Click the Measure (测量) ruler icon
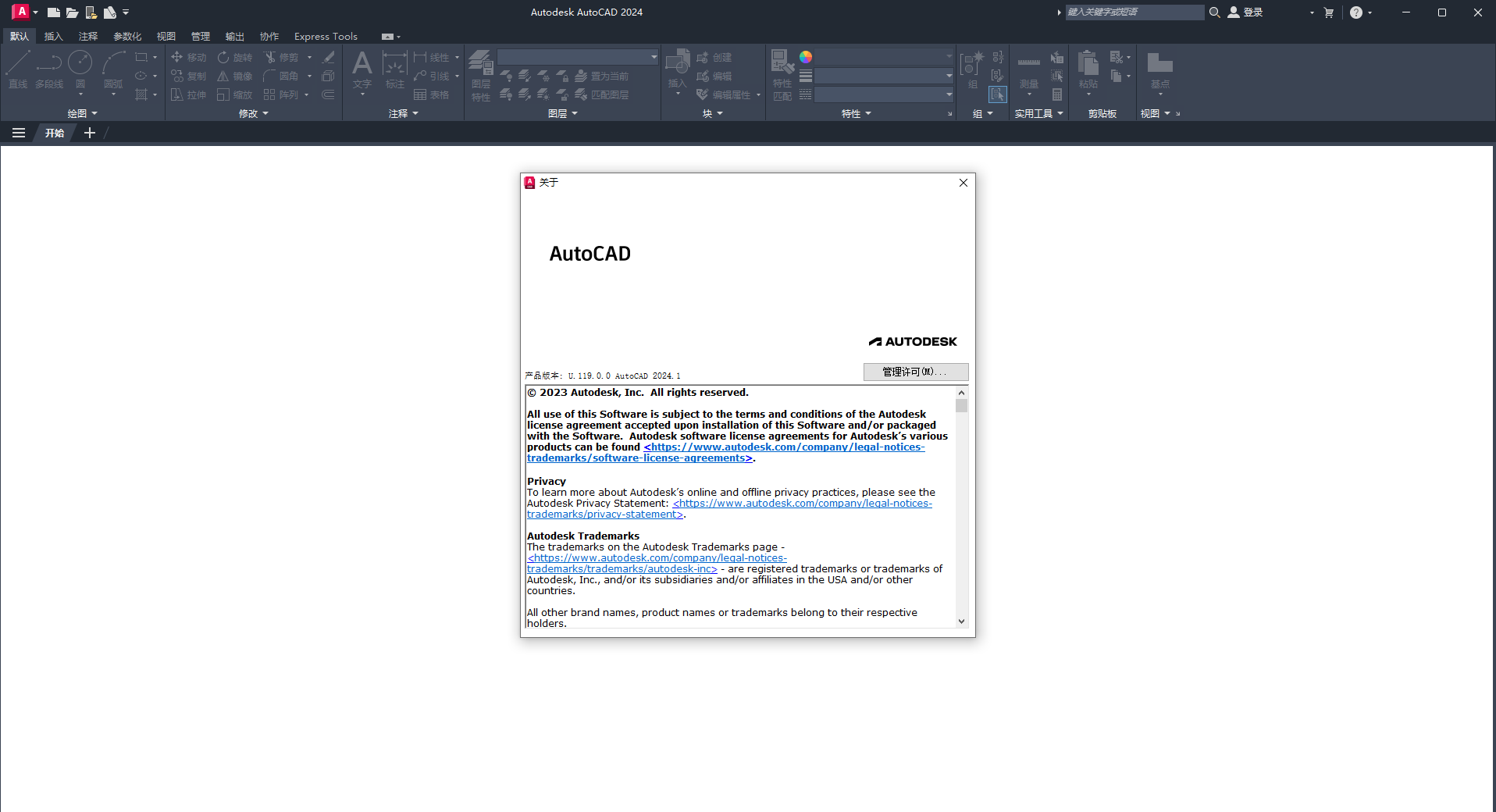Screen dimensions: 1496x812 pos(1028,64)
